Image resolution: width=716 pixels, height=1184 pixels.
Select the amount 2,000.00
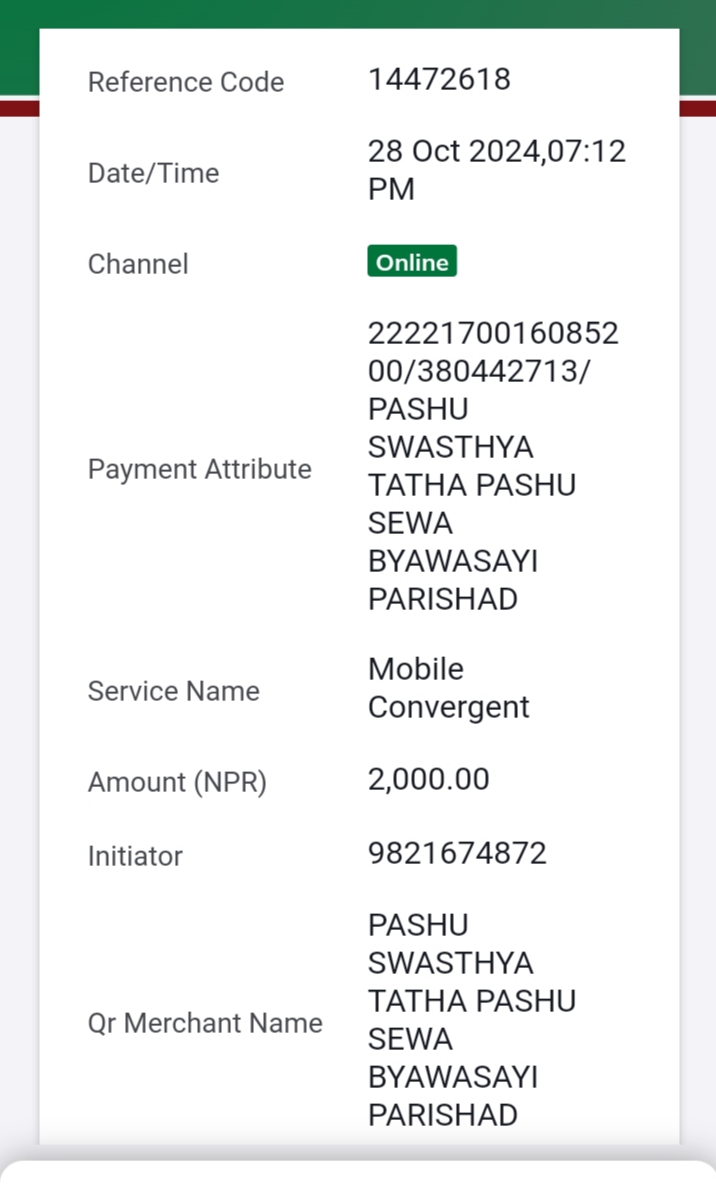point(428,779)
